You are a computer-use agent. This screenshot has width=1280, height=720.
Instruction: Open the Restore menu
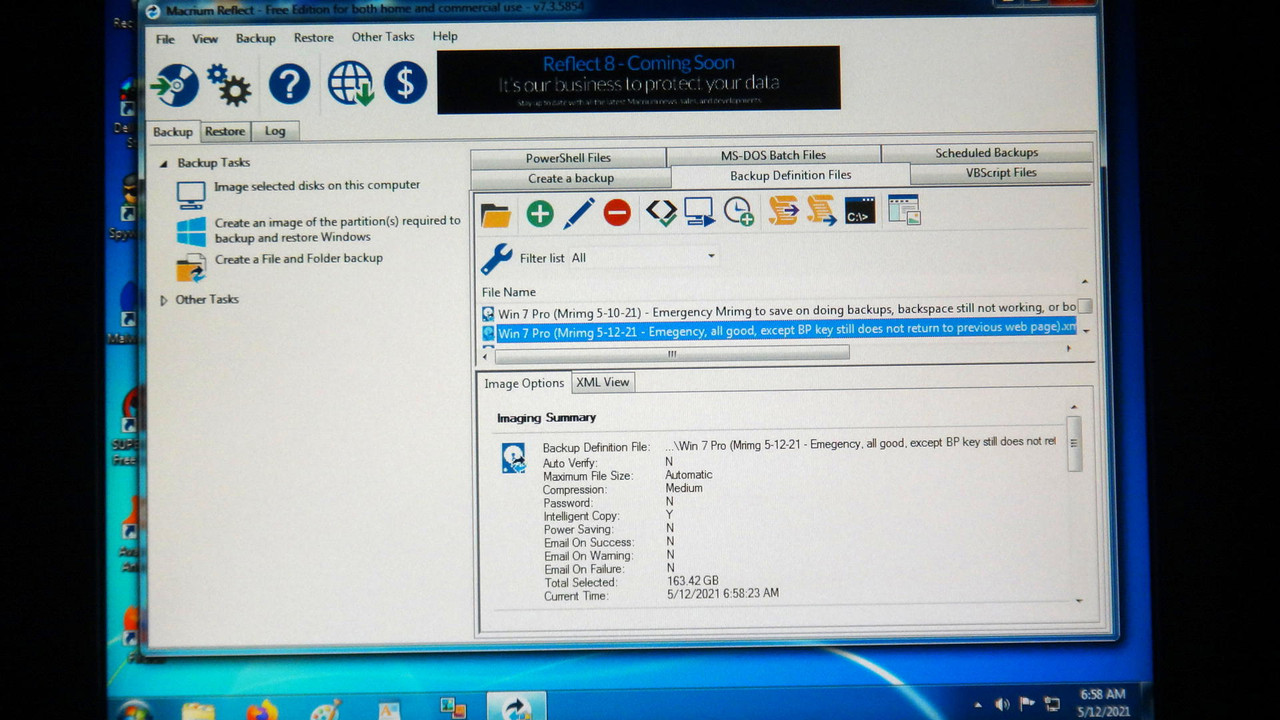[314, 38]
